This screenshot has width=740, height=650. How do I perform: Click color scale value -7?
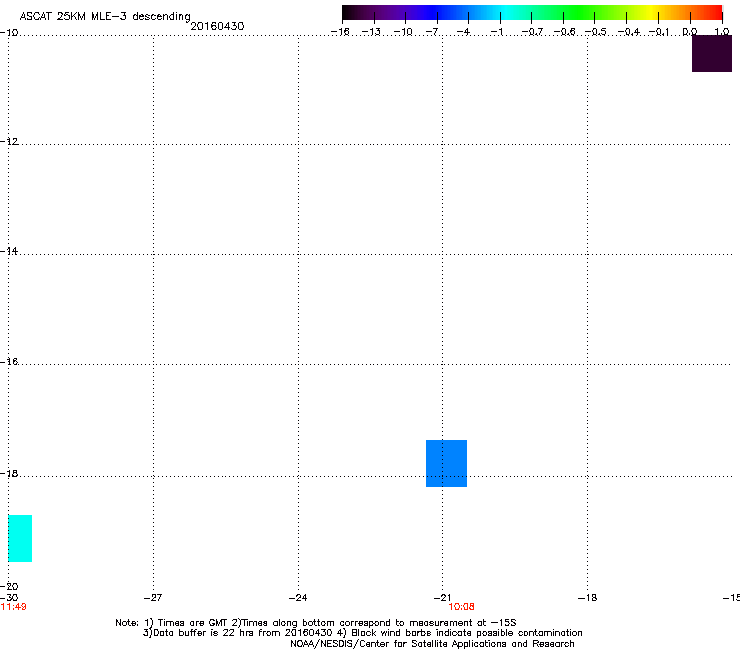click(432, 32)
